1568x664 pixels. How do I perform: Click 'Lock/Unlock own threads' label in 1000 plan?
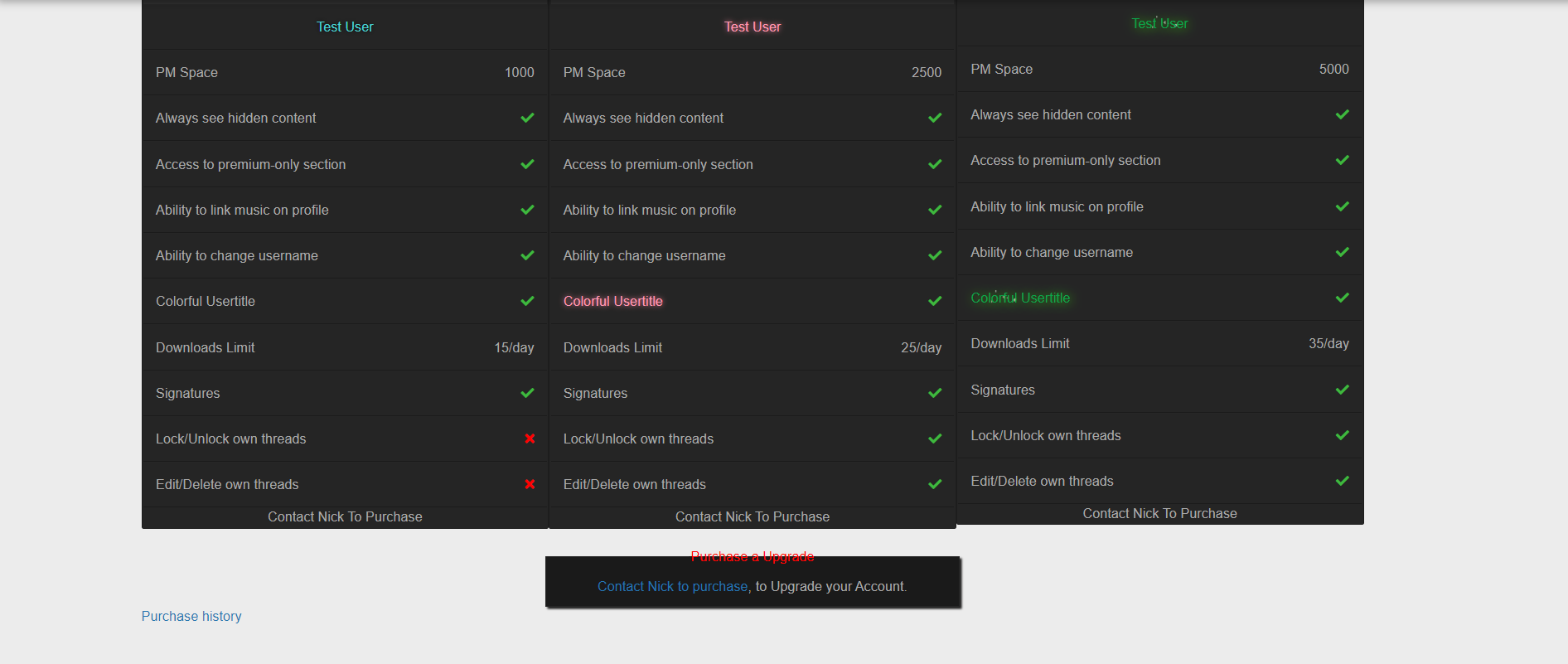[x=231, y=439]
